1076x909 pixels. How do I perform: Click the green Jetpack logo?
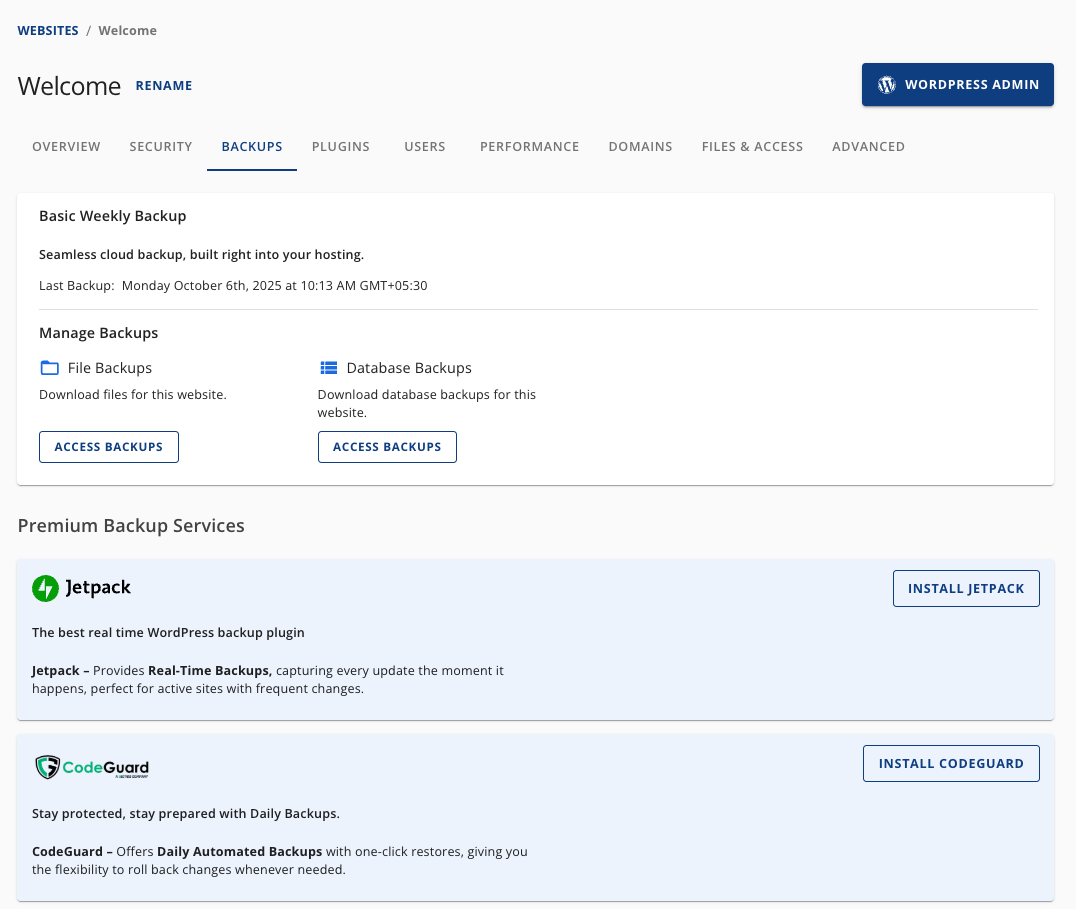coord(45,588)
